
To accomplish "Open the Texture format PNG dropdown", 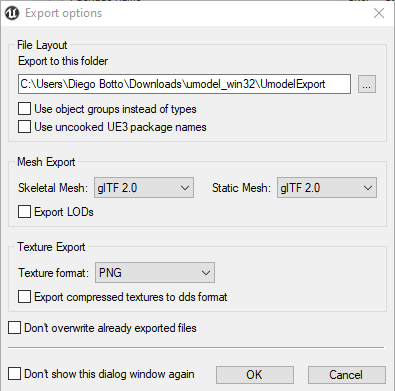I will [155, 273].
